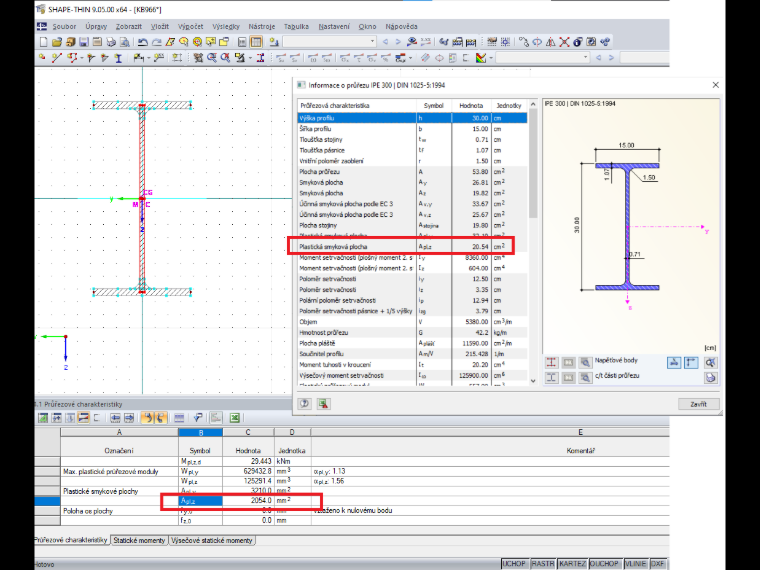Click the help button in dialog
The image size is (760, 570).
[304, 404]
